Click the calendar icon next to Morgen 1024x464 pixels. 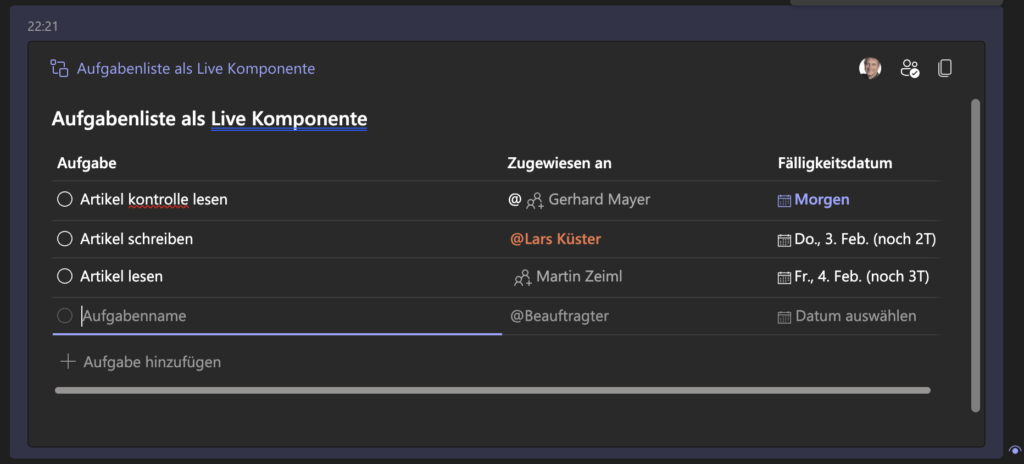tap(784, 201)
